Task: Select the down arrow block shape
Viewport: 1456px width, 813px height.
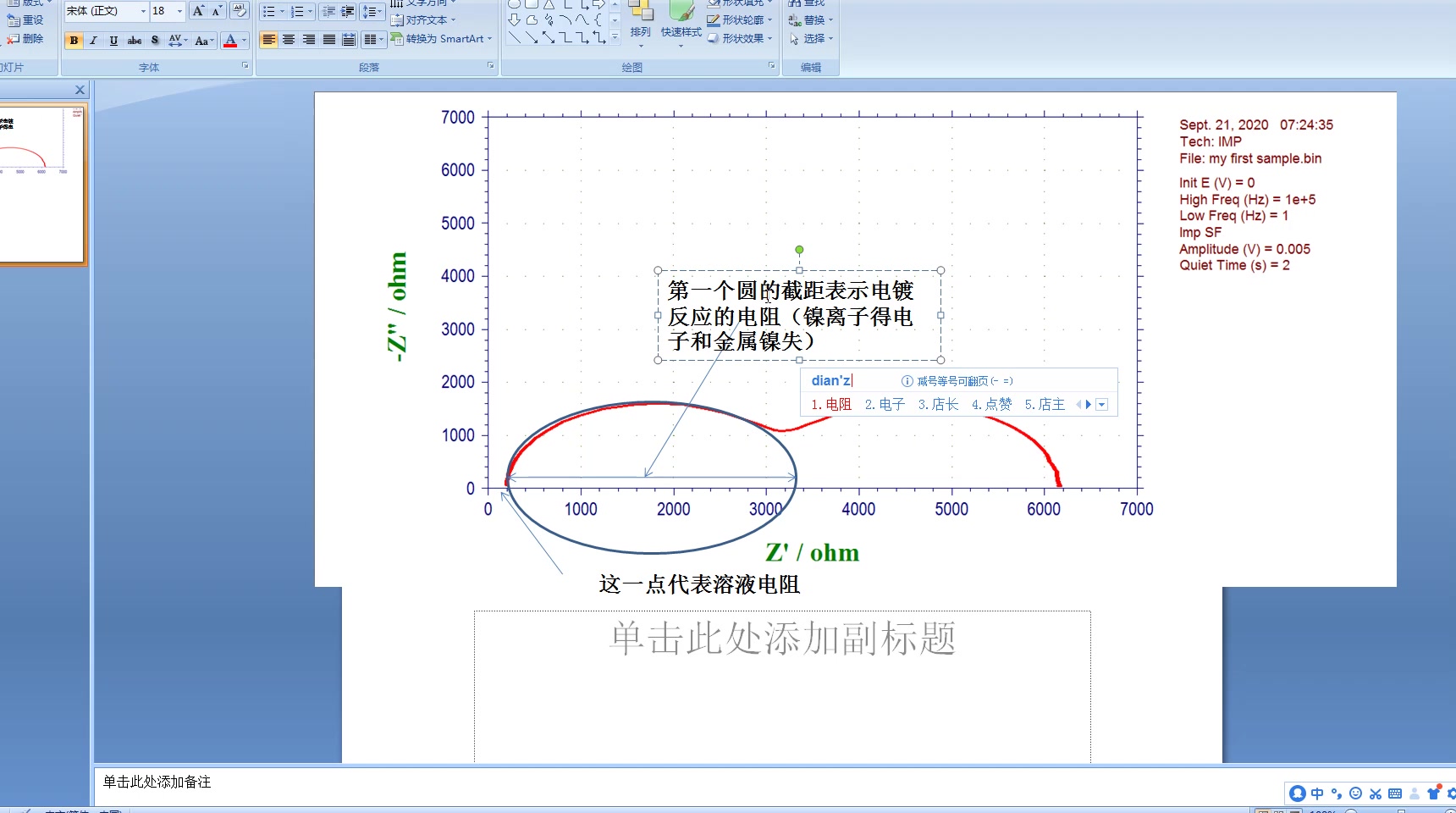Action: point(514,19)
